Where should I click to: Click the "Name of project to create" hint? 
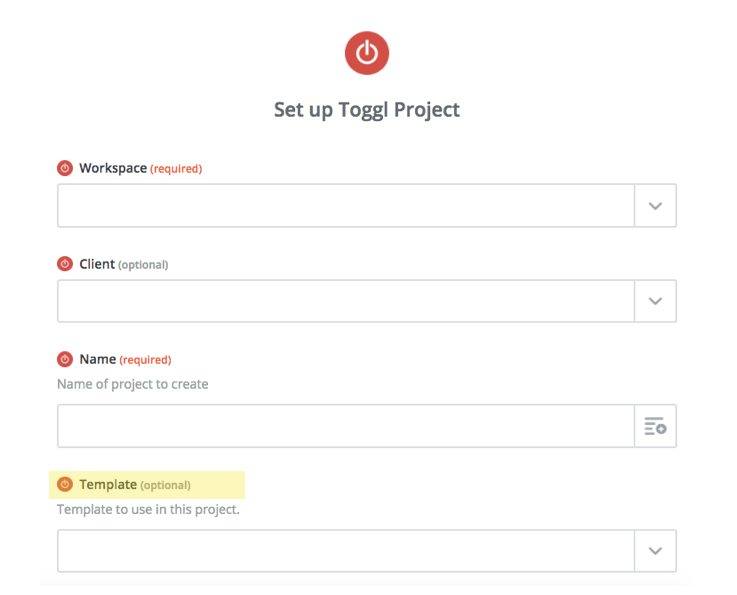click(133, 384)
